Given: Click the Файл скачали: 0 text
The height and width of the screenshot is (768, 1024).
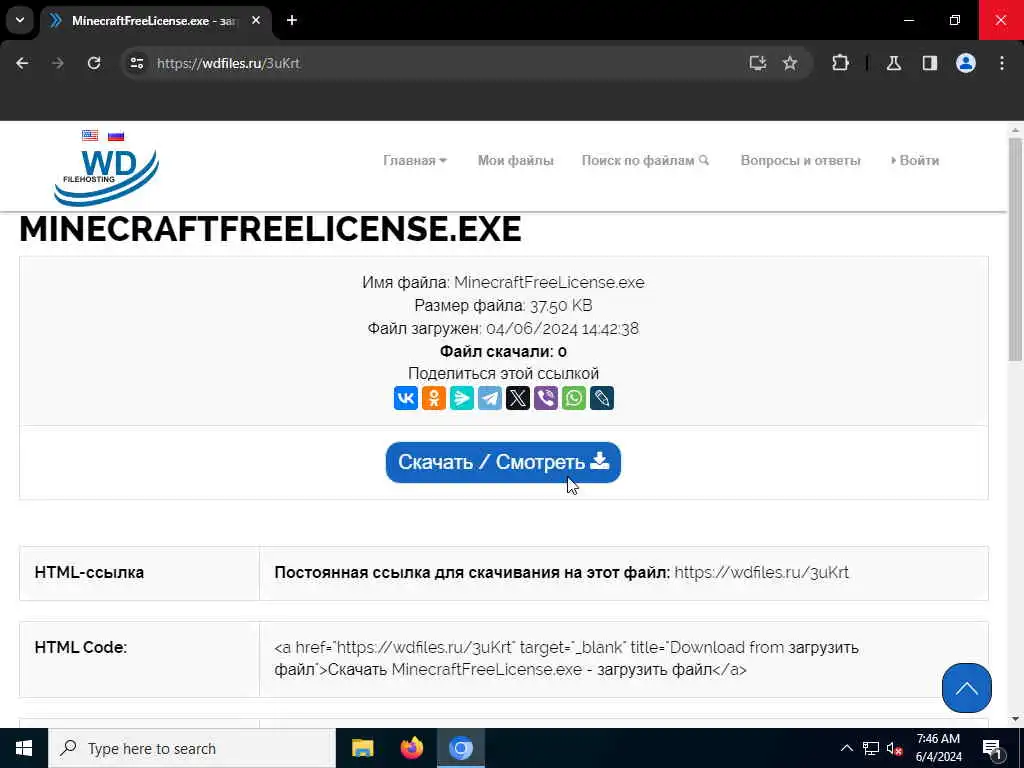Looking at the screenshot, I should click(503, 351).
